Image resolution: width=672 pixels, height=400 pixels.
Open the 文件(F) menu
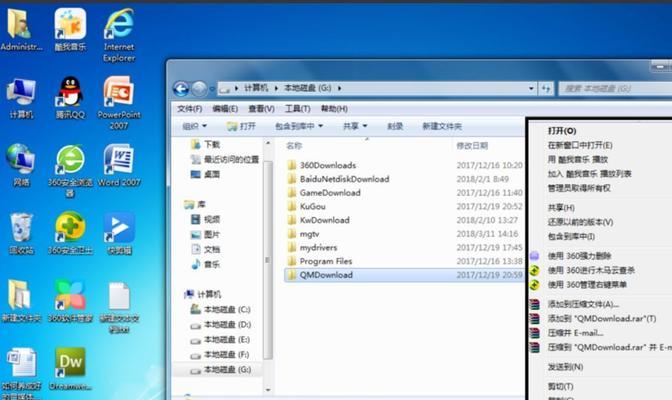click(189, 109)
